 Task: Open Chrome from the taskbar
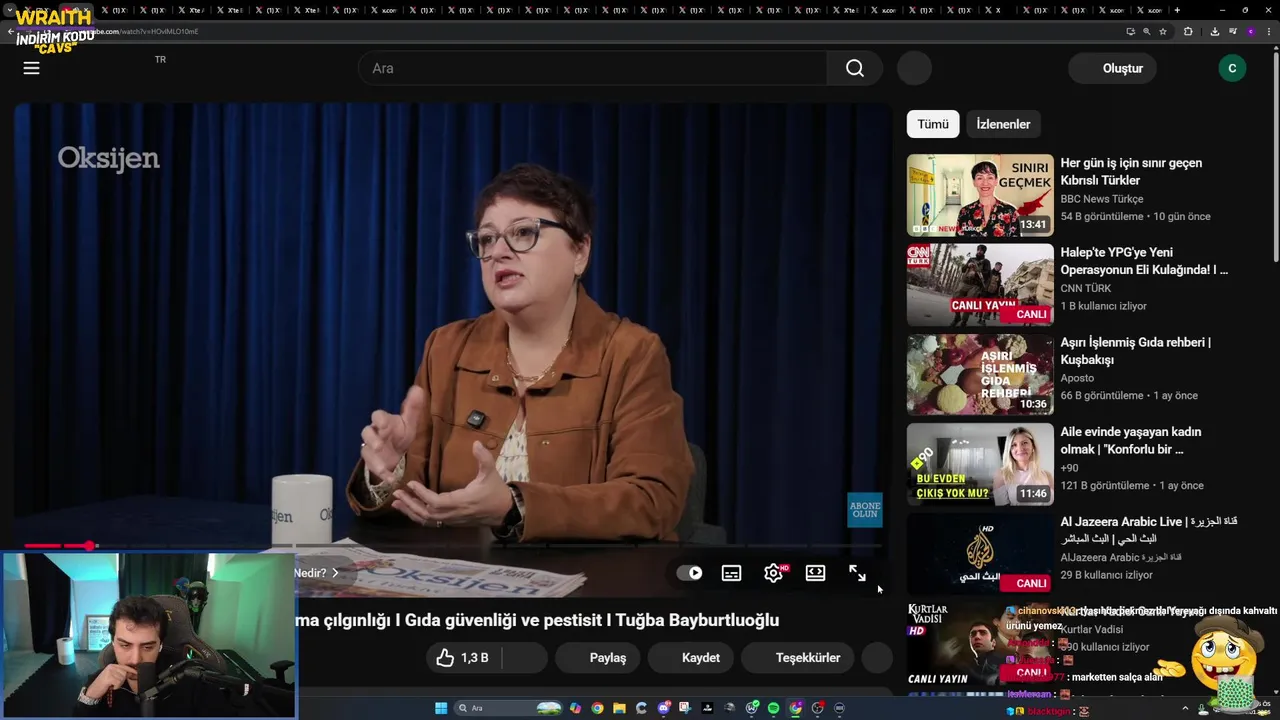[597, 708]
